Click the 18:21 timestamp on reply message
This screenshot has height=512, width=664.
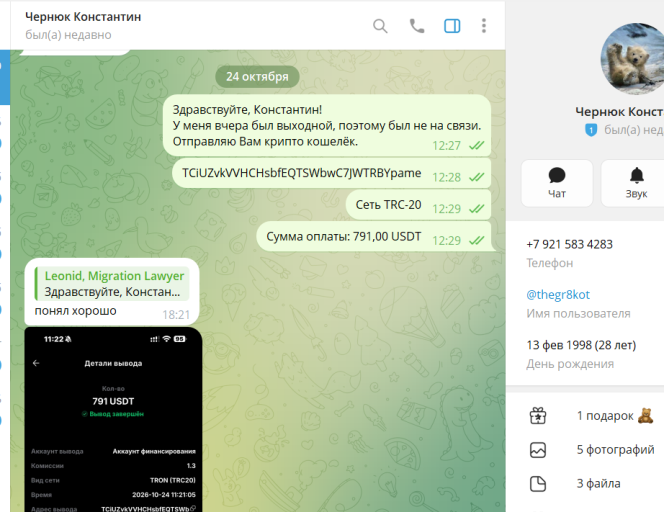176,315
